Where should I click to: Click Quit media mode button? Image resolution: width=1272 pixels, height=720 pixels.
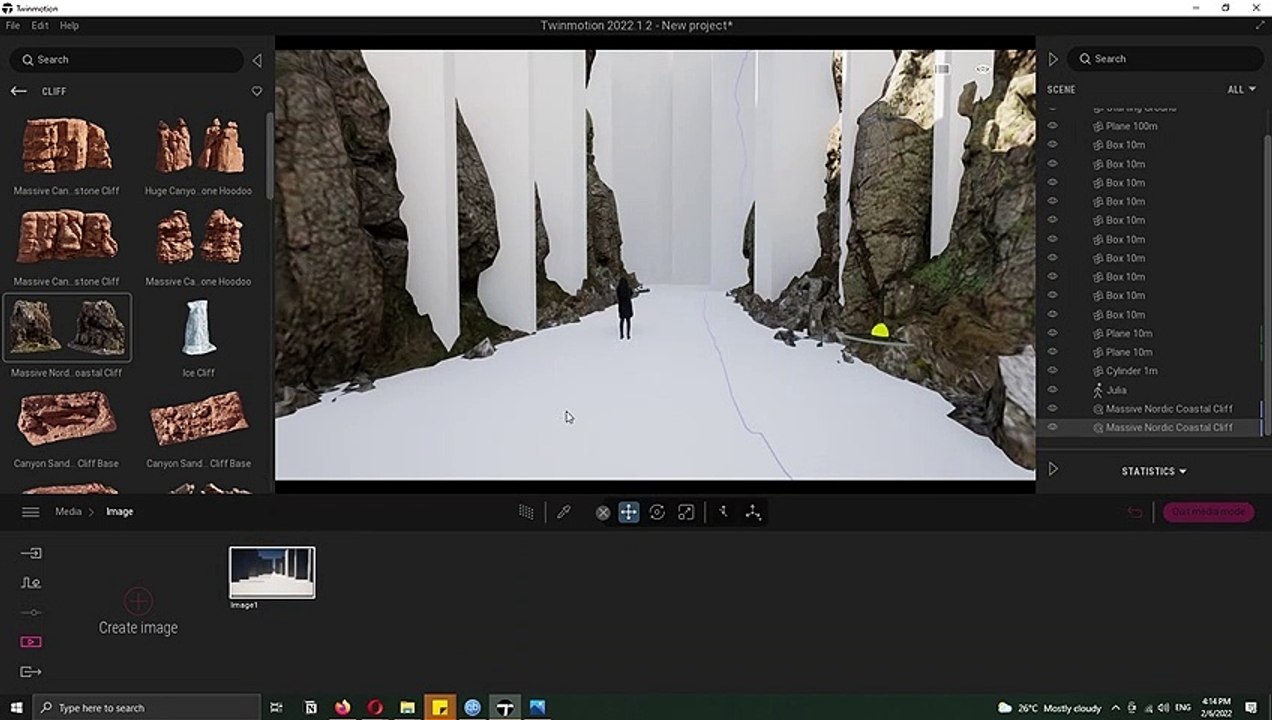[1208, 512]
